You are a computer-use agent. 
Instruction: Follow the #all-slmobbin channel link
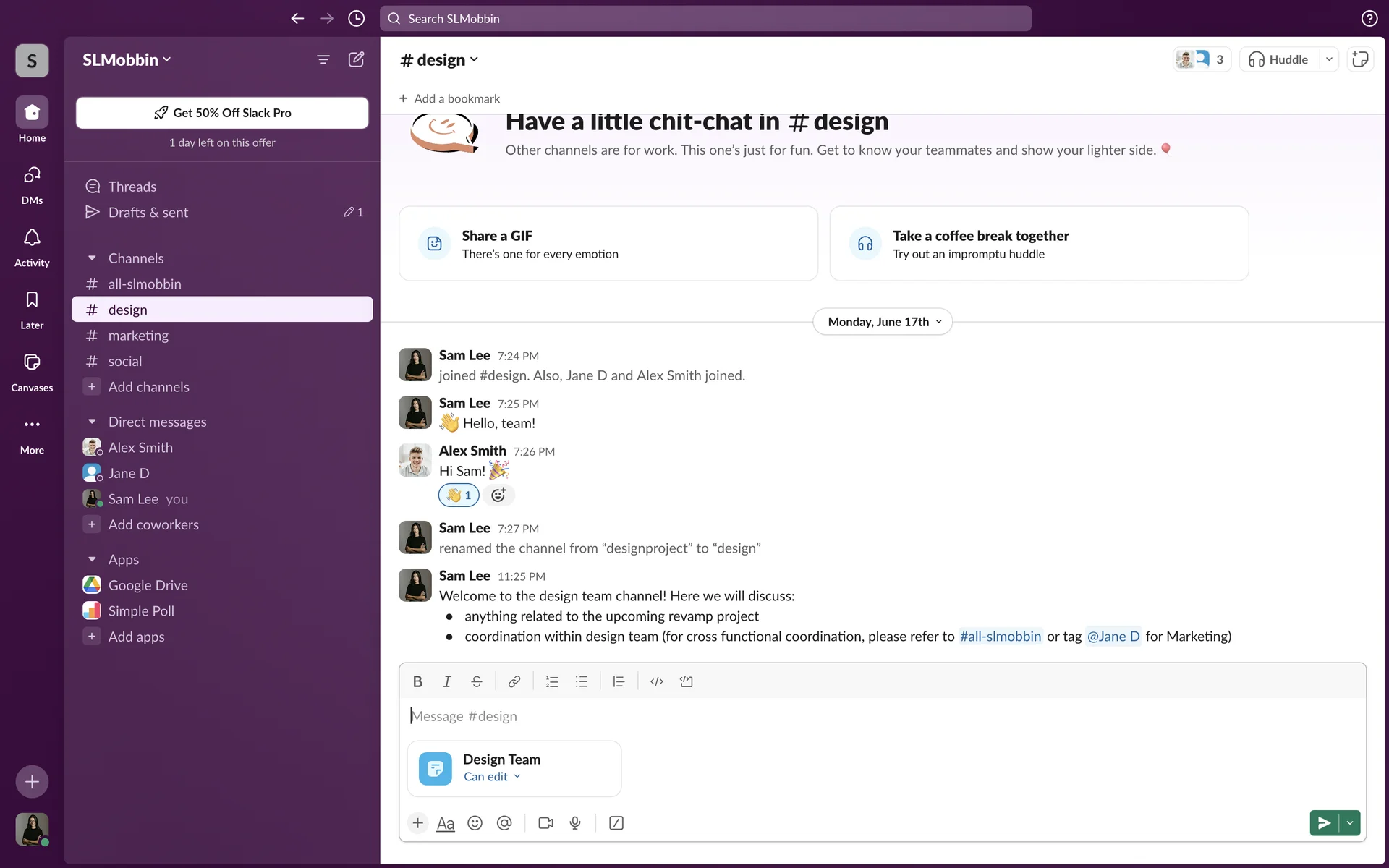(1000, 637)
